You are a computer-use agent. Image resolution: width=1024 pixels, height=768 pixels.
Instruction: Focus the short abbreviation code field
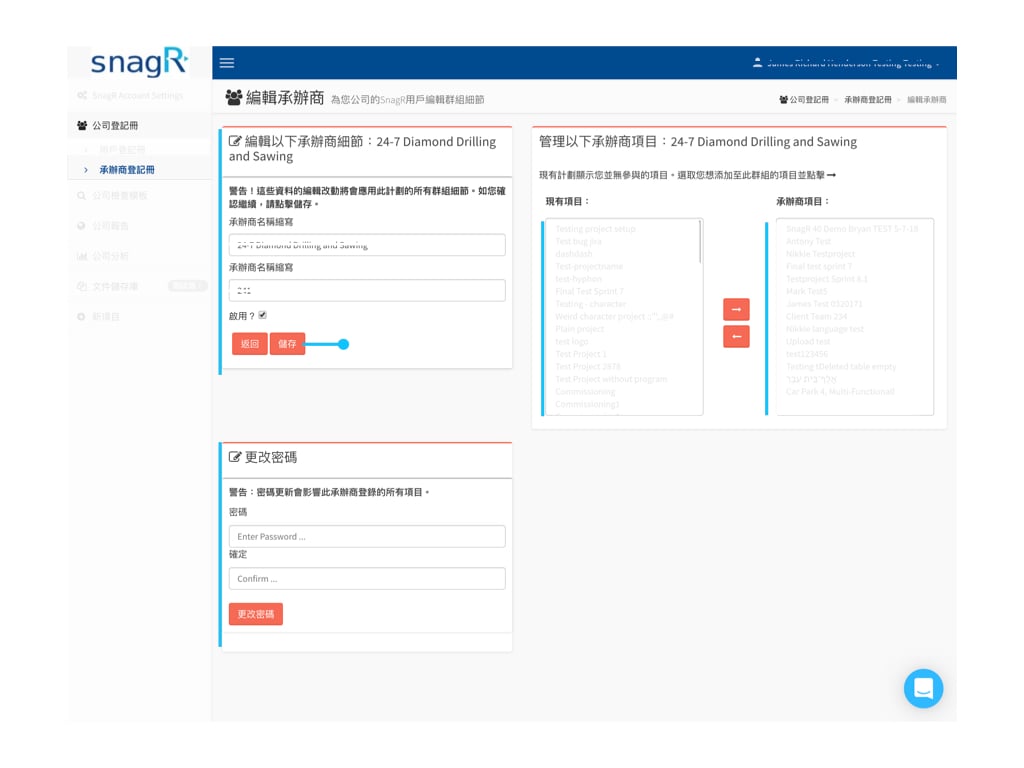367,291
